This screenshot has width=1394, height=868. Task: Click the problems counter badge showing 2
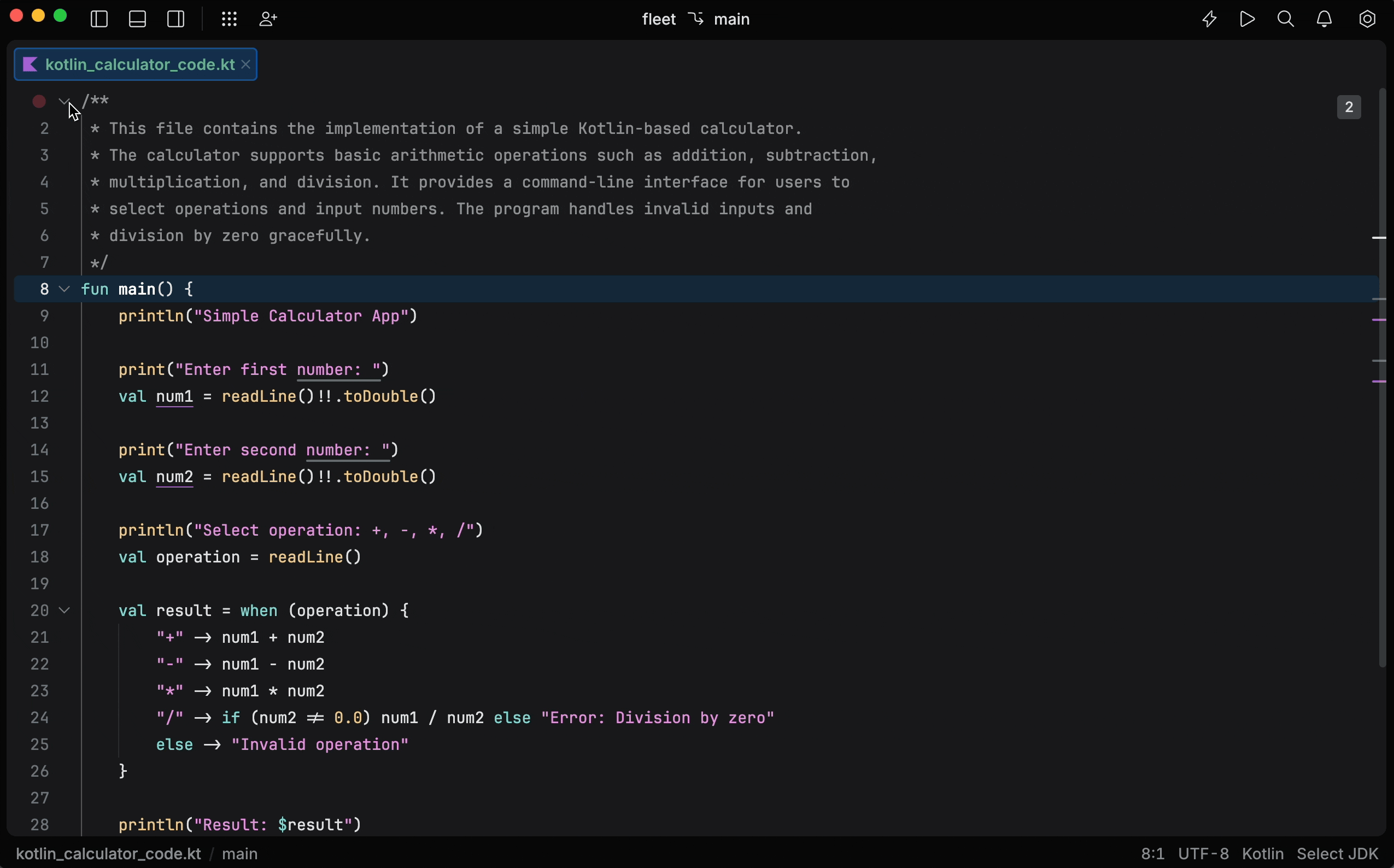click(1348, 107)
